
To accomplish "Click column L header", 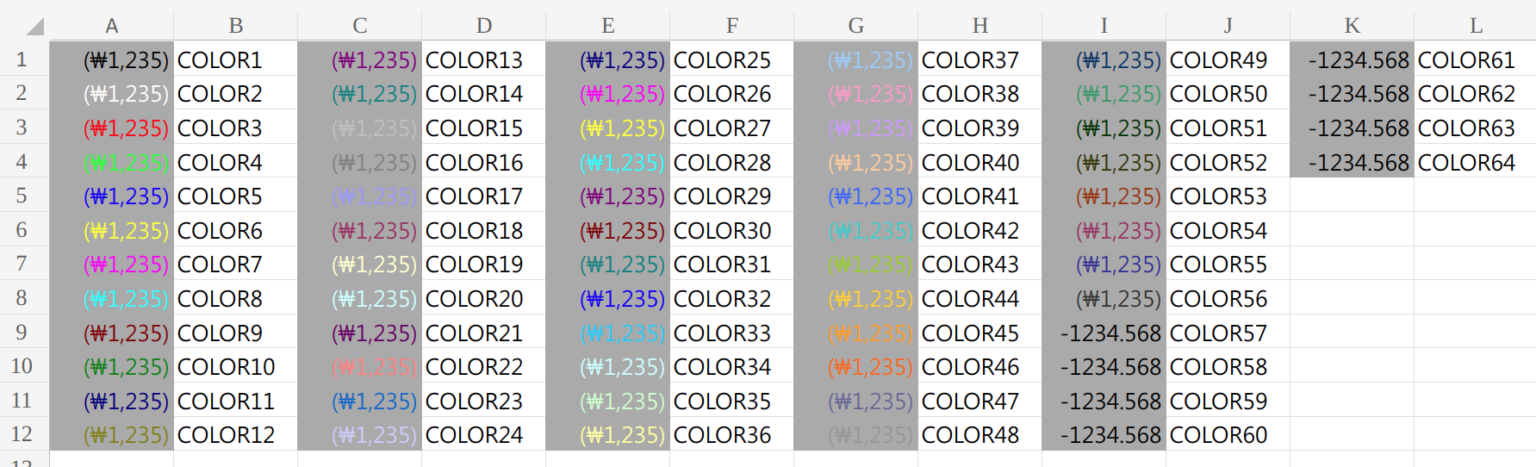I will click(x=1475, y=26).
